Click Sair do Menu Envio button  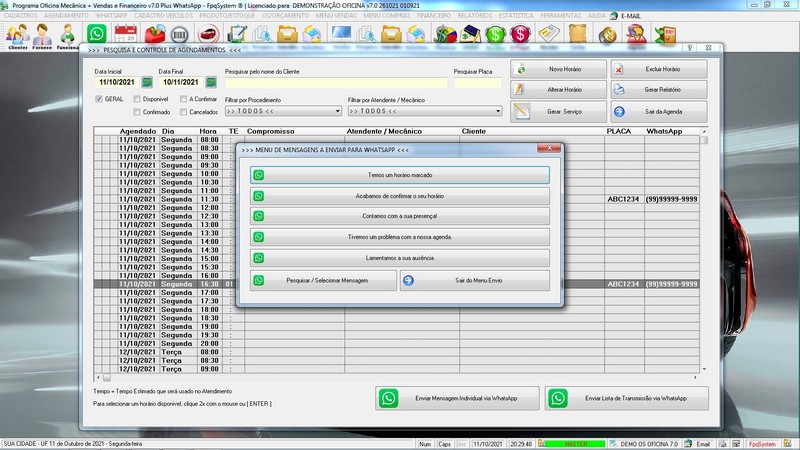pos(475,281)
